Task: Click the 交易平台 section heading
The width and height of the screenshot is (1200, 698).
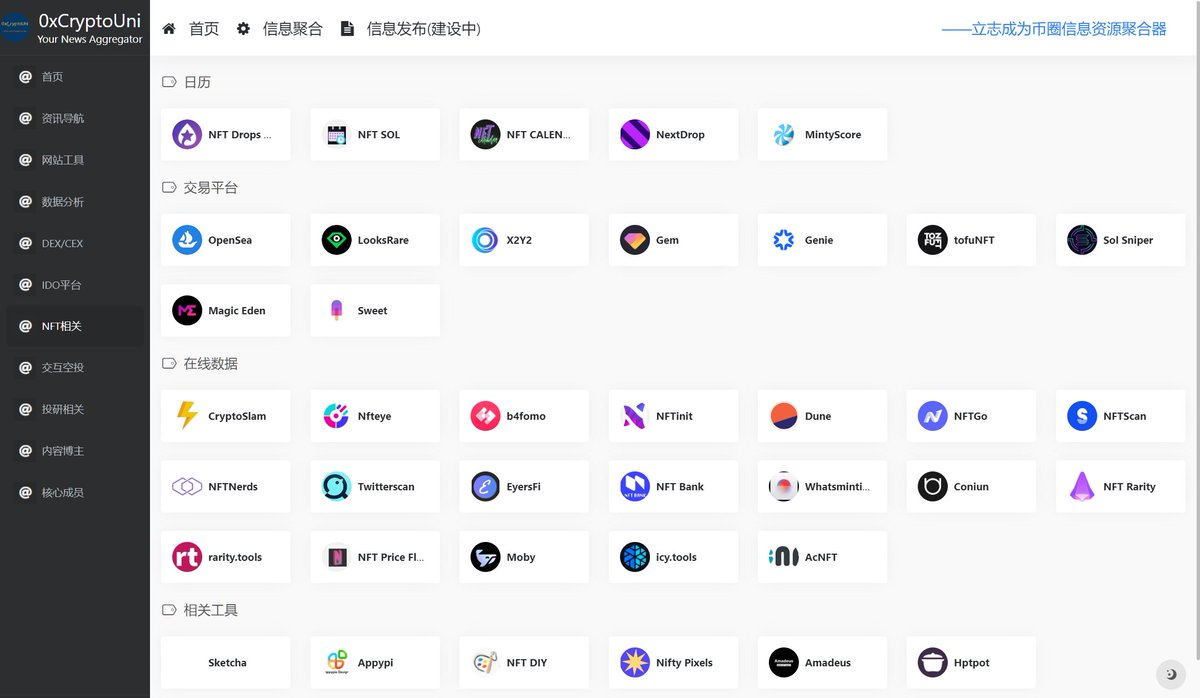Action: (x=210, y=187)
